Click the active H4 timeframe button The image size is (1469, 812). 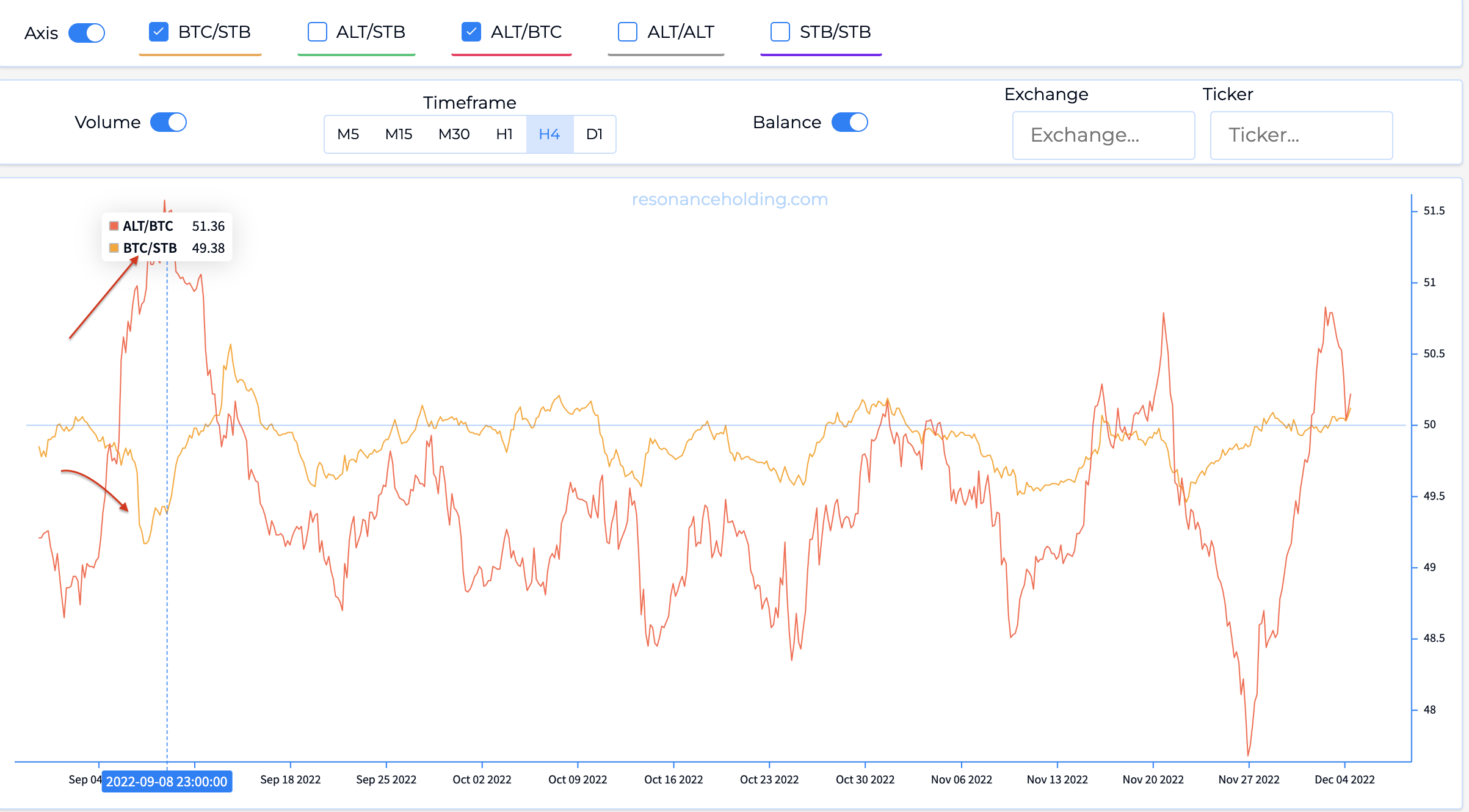click(x=550, y=134)
